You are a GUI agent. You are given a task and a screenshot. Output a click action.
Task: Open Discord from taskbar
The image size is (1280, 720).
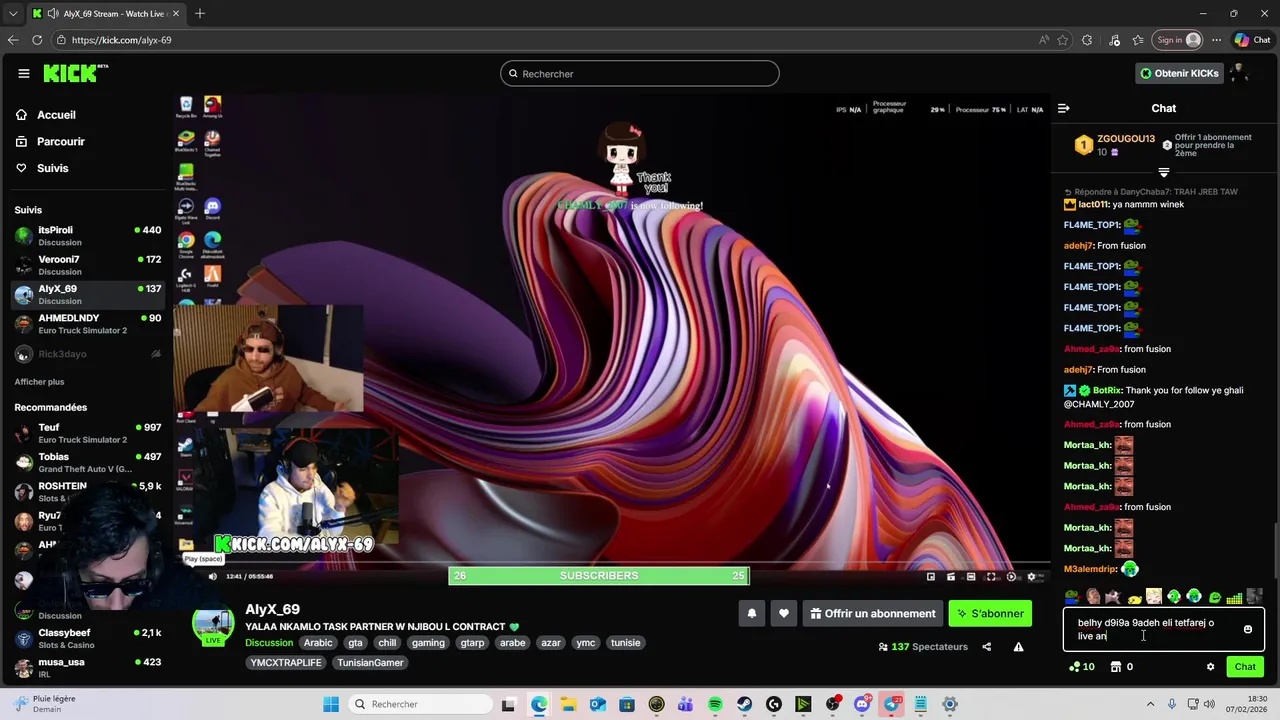(863, 704)
